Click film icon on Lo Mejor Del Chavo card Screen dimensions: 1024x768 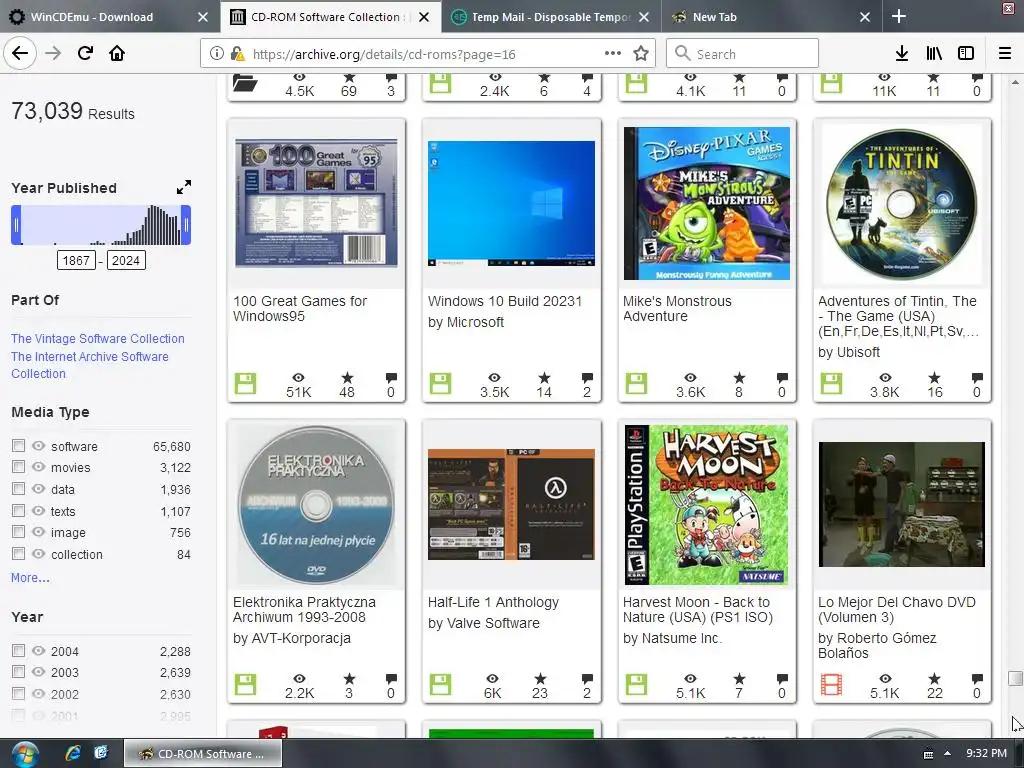(x=831, y=684)
